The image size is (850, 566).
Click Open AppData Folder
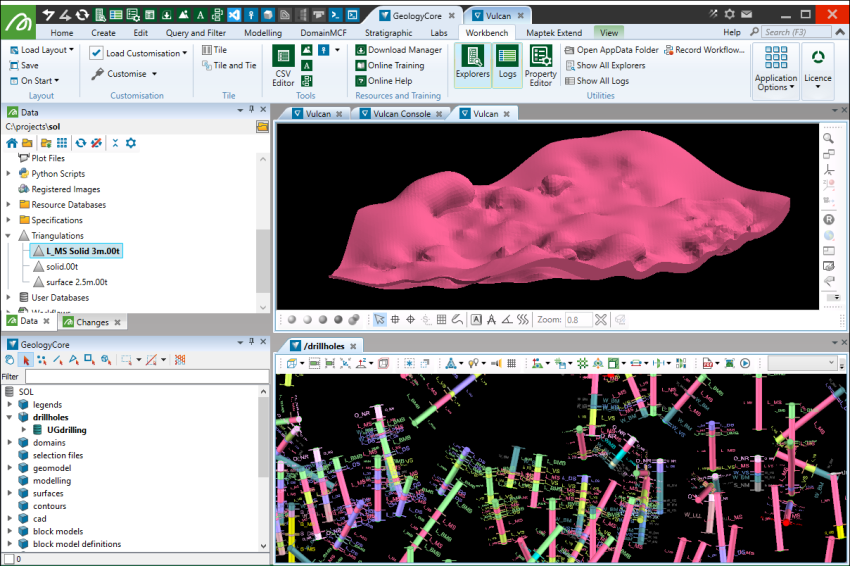click(617, 50)
